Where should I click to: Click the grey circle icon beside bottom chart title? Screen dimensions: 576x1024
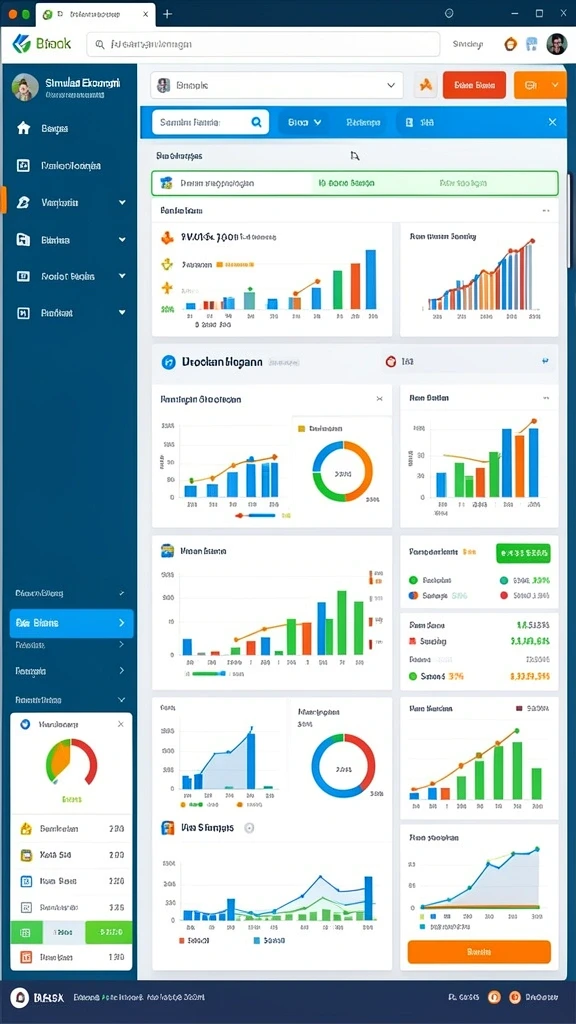click(x=249, y=827)
